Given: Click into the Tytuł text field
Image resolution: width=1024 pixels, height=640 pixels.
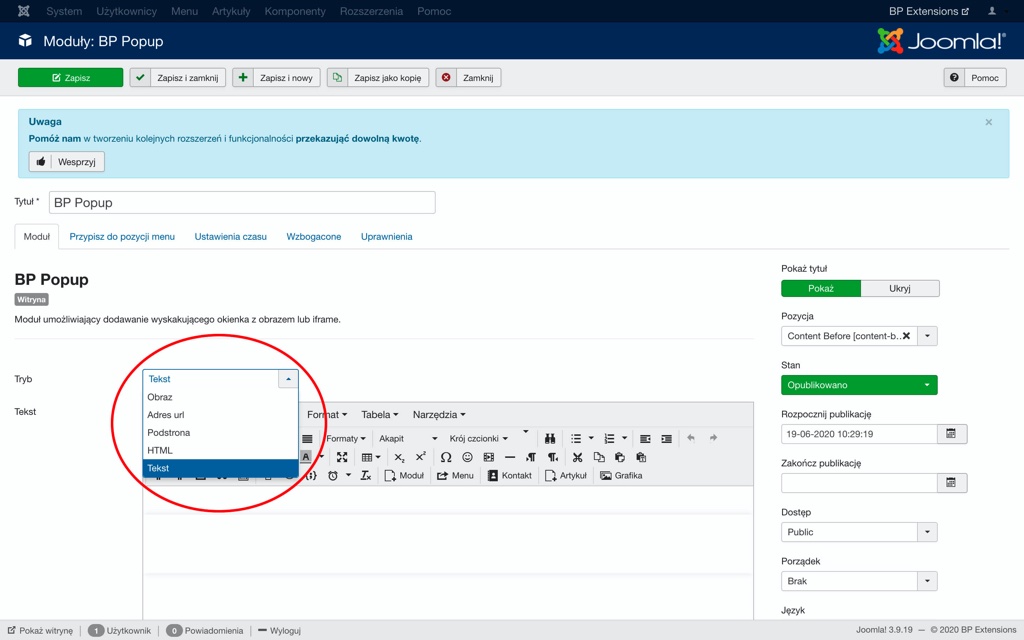Looking at the screenshot, I should point(242,202).
